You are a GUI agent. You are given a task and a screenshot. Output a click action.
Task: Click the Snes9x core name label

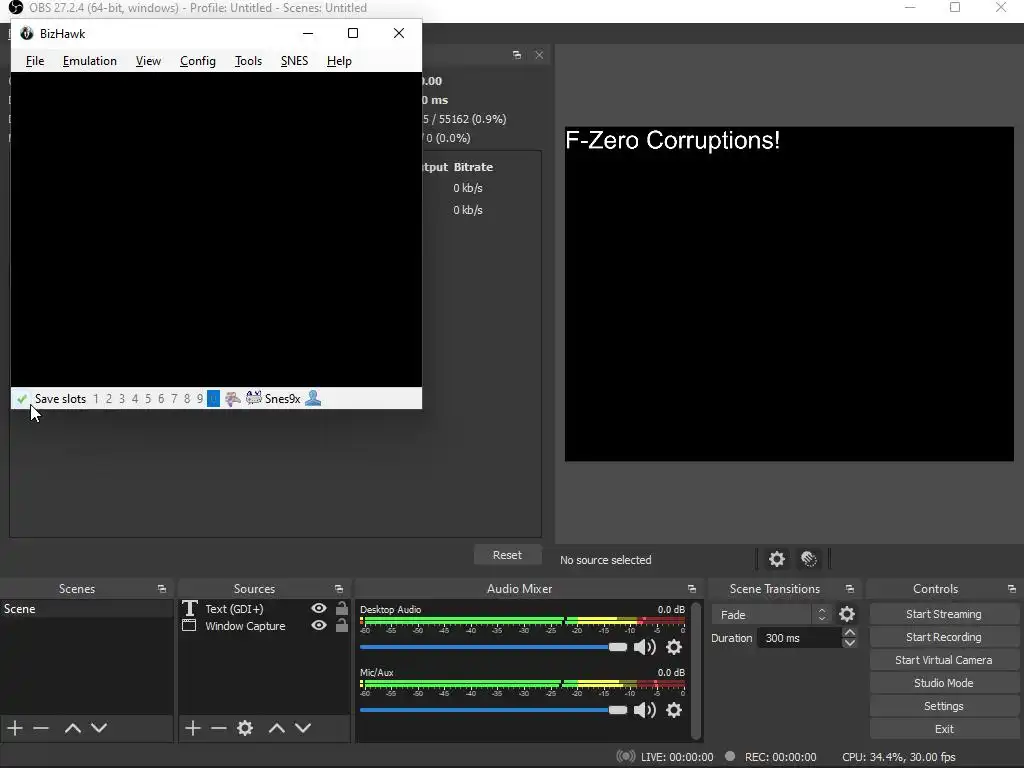click(282, 399)
